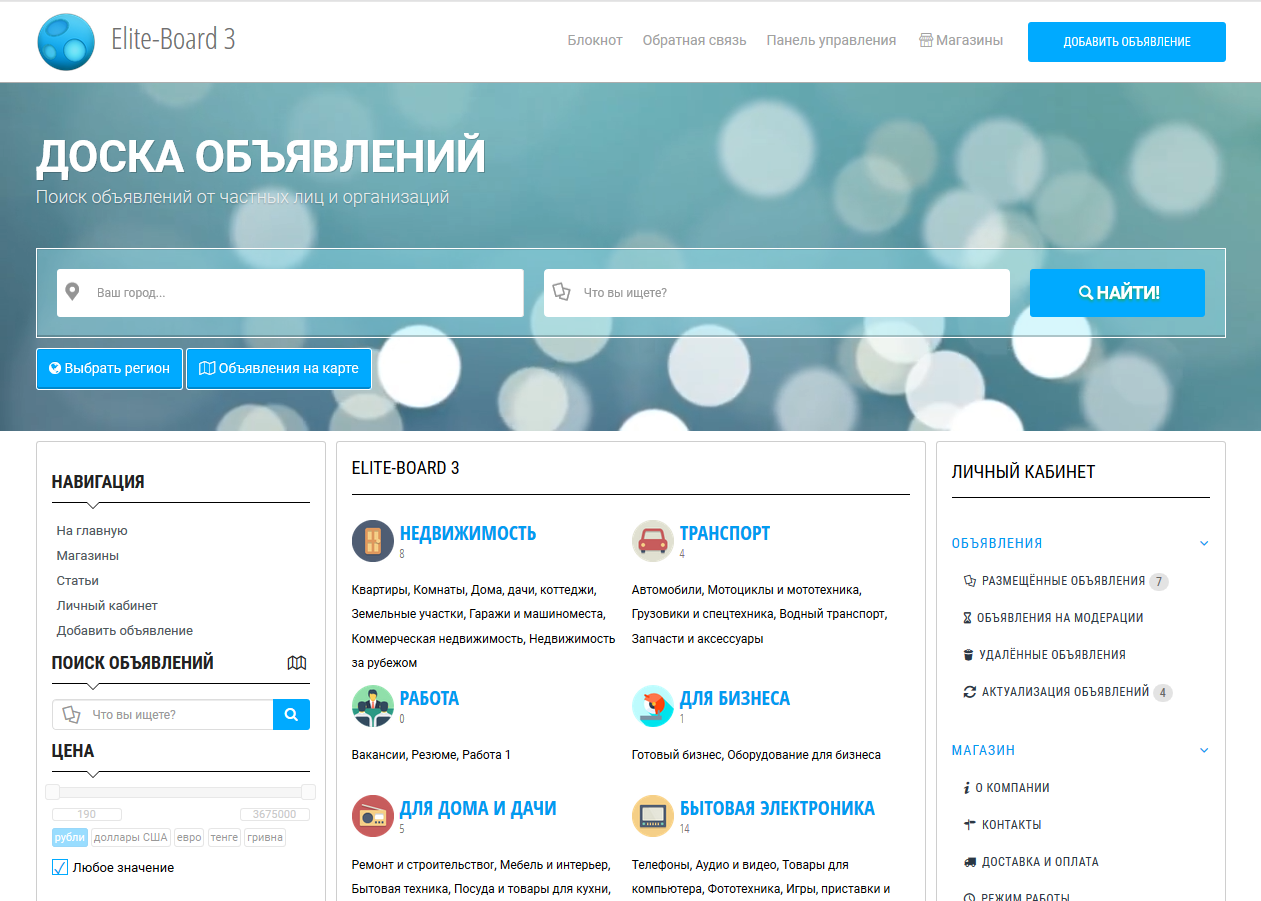Click the Ваш город input field
This screenshot has height=901, width=1261.
point(300,293)
